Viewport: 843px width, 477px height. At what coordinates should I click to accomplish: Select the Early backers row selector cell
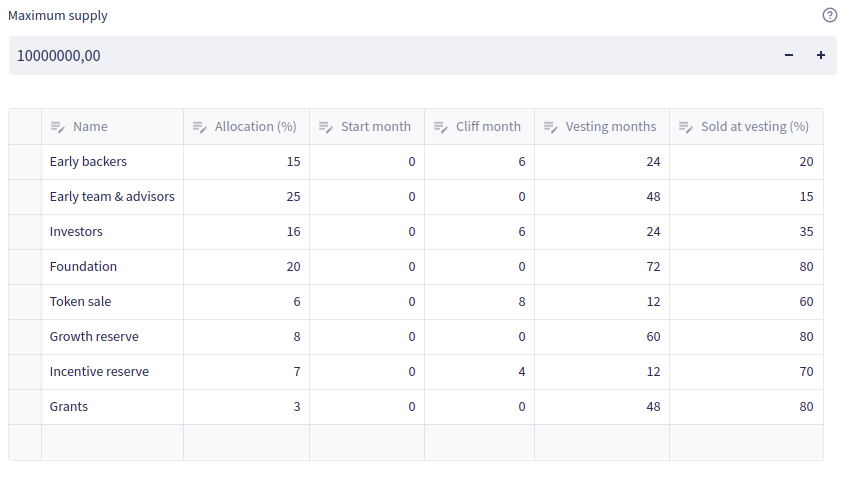(25, 162)
